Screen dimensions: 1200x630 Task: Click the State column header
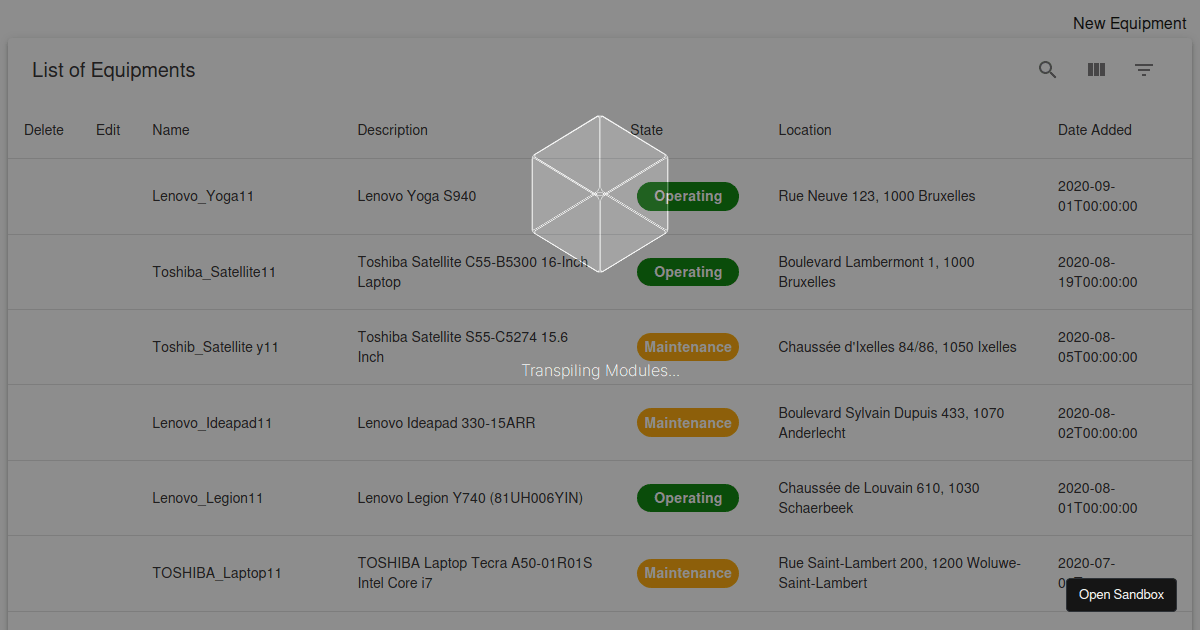(647, 130)
